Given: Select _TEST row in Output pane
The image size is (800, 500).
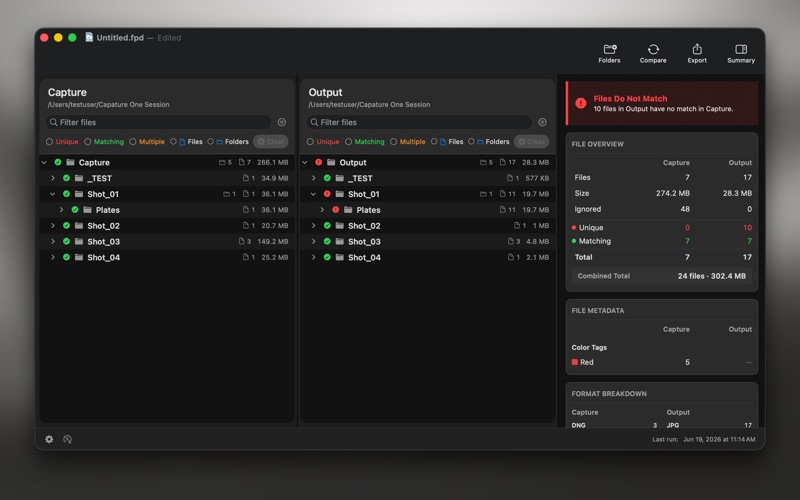Looking at the screenshot, I should coord(428,178).
